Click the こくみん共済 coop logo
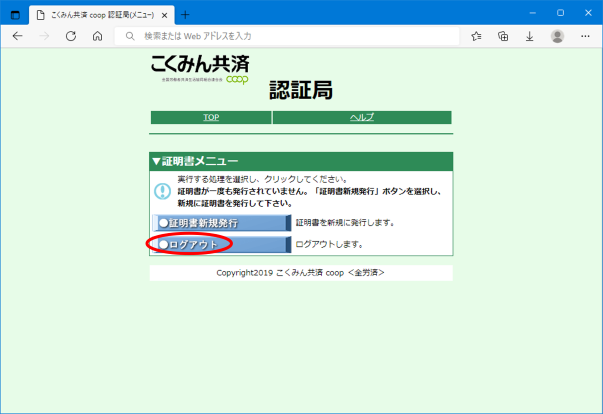 tap(200, 69)
